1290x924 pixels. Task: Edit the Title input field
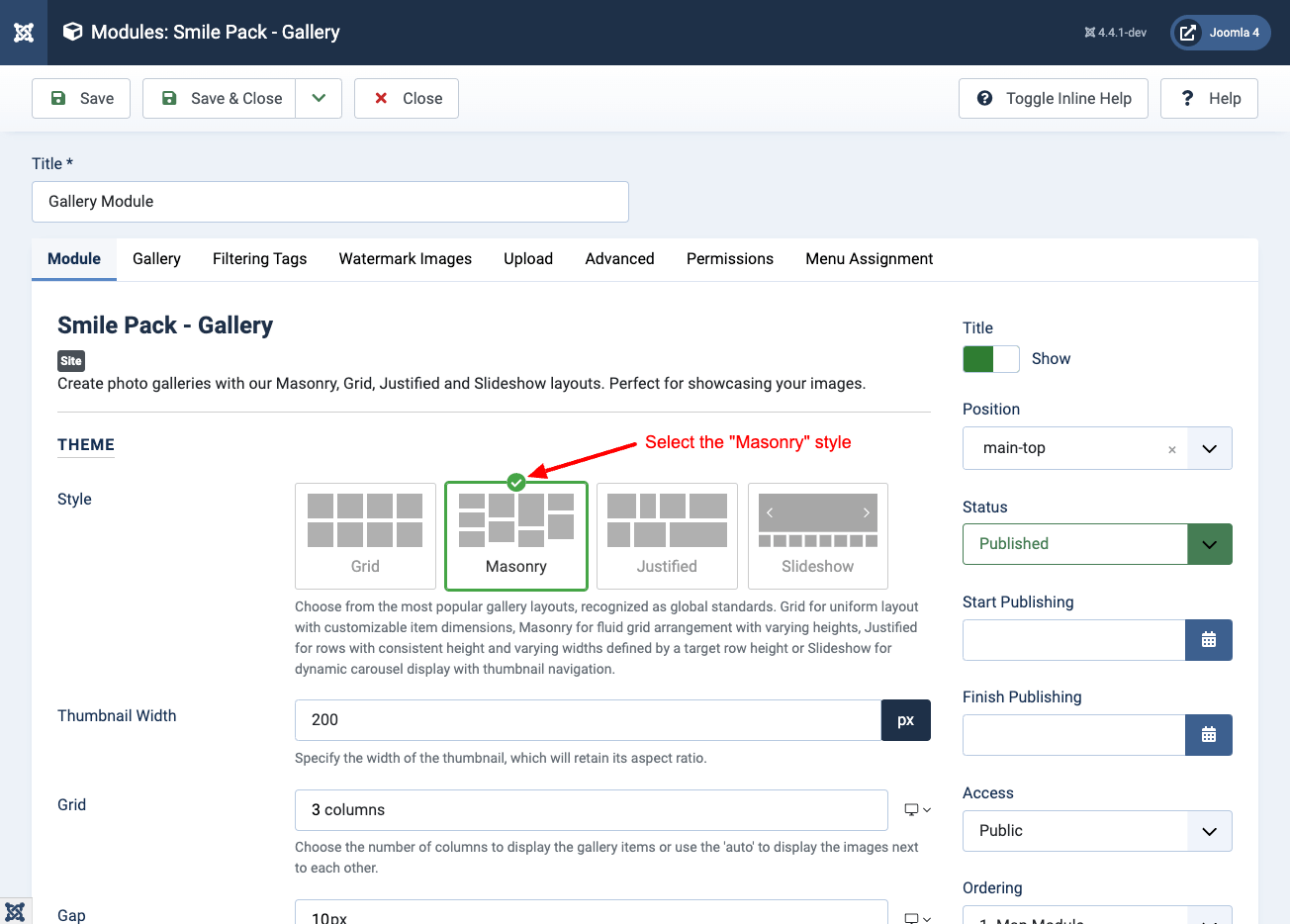330,202
